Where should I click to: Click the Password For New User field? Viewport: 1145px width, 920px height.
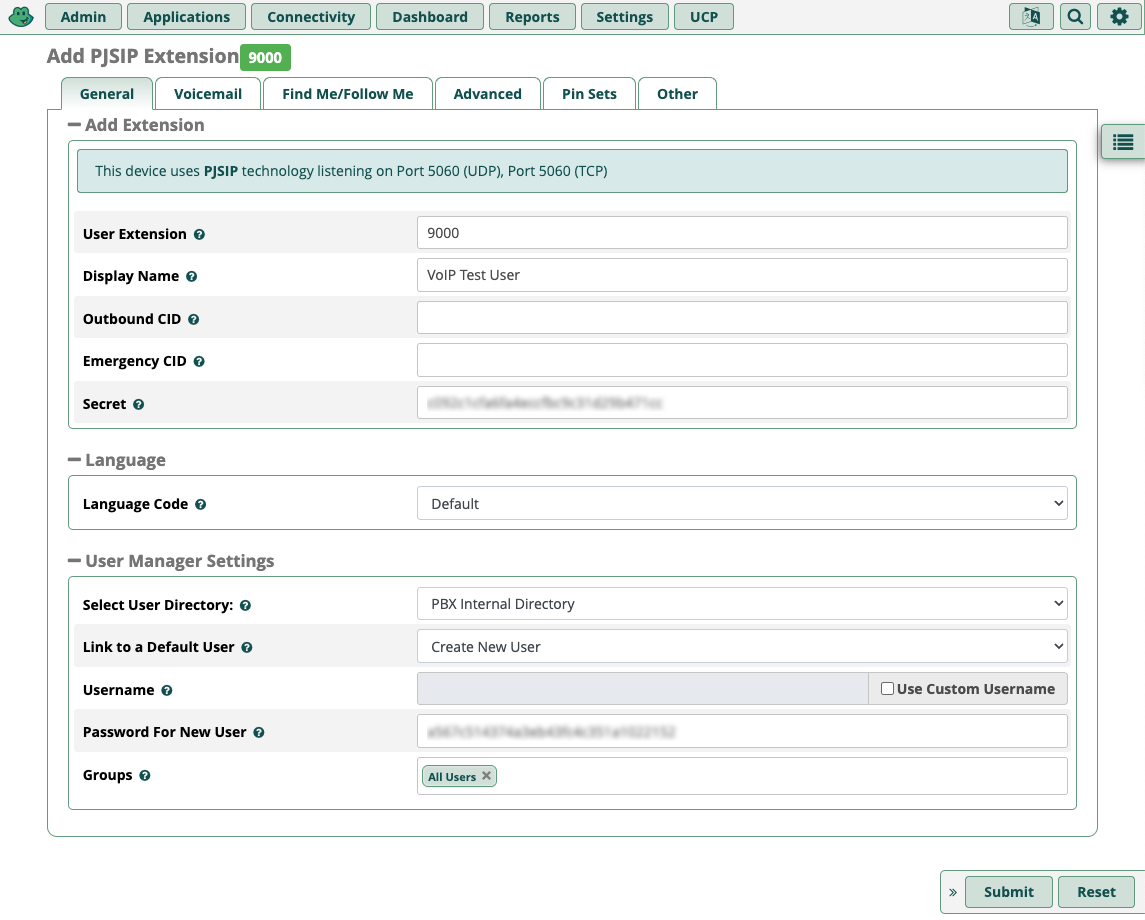(742, 731)
